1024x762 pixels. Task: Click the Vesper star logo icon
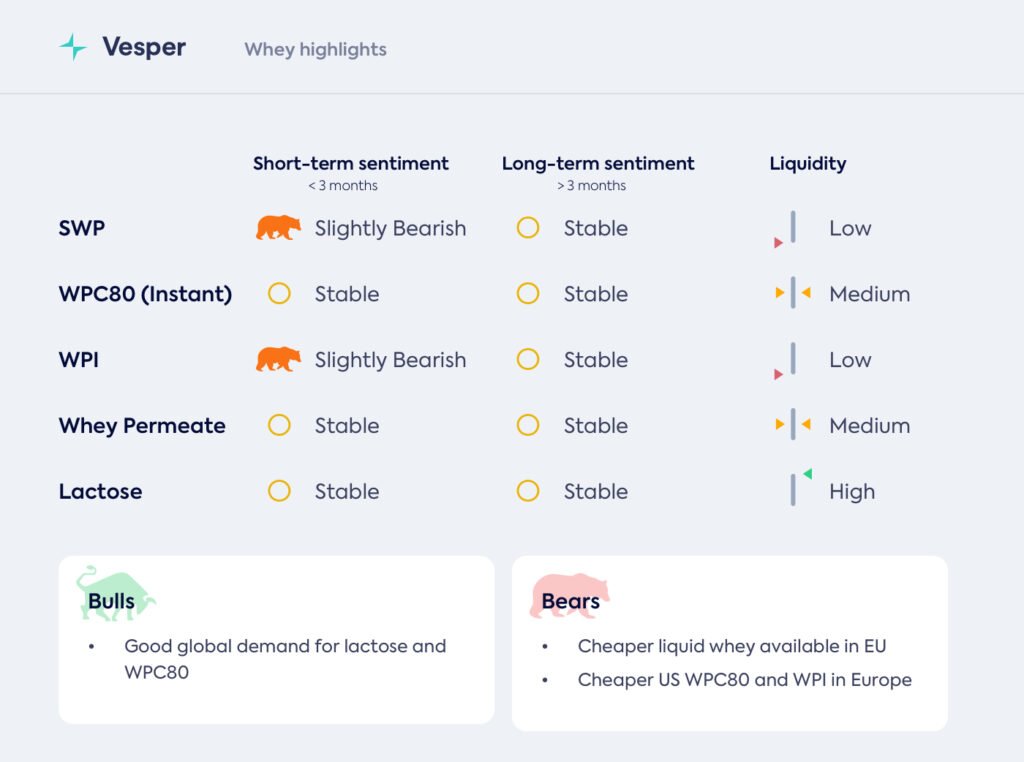(x=73, y=47)
